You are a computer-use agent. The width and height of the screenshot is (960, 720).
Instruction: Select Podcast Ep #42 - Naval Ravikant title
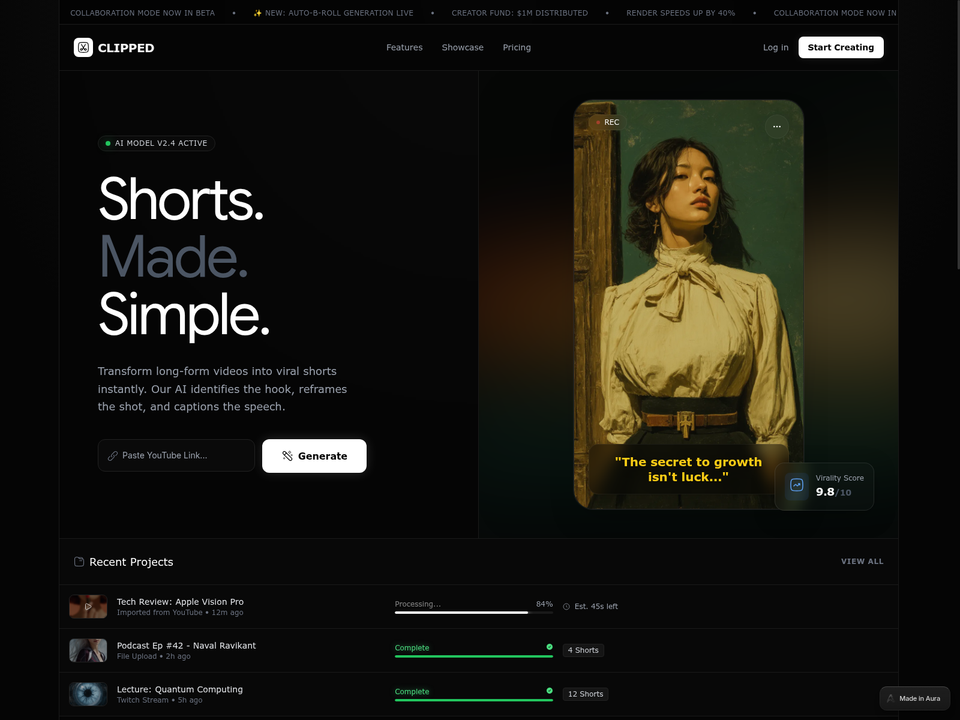click(x=186, y=645)
